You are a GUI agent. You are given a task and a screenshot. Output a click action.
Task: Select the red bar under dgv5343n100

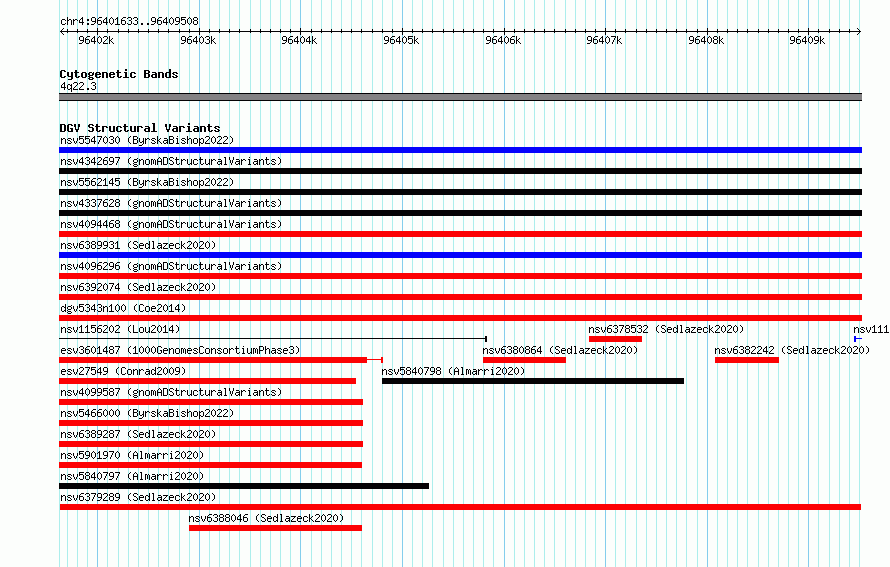pyautogui.click(x=460, y=318)
